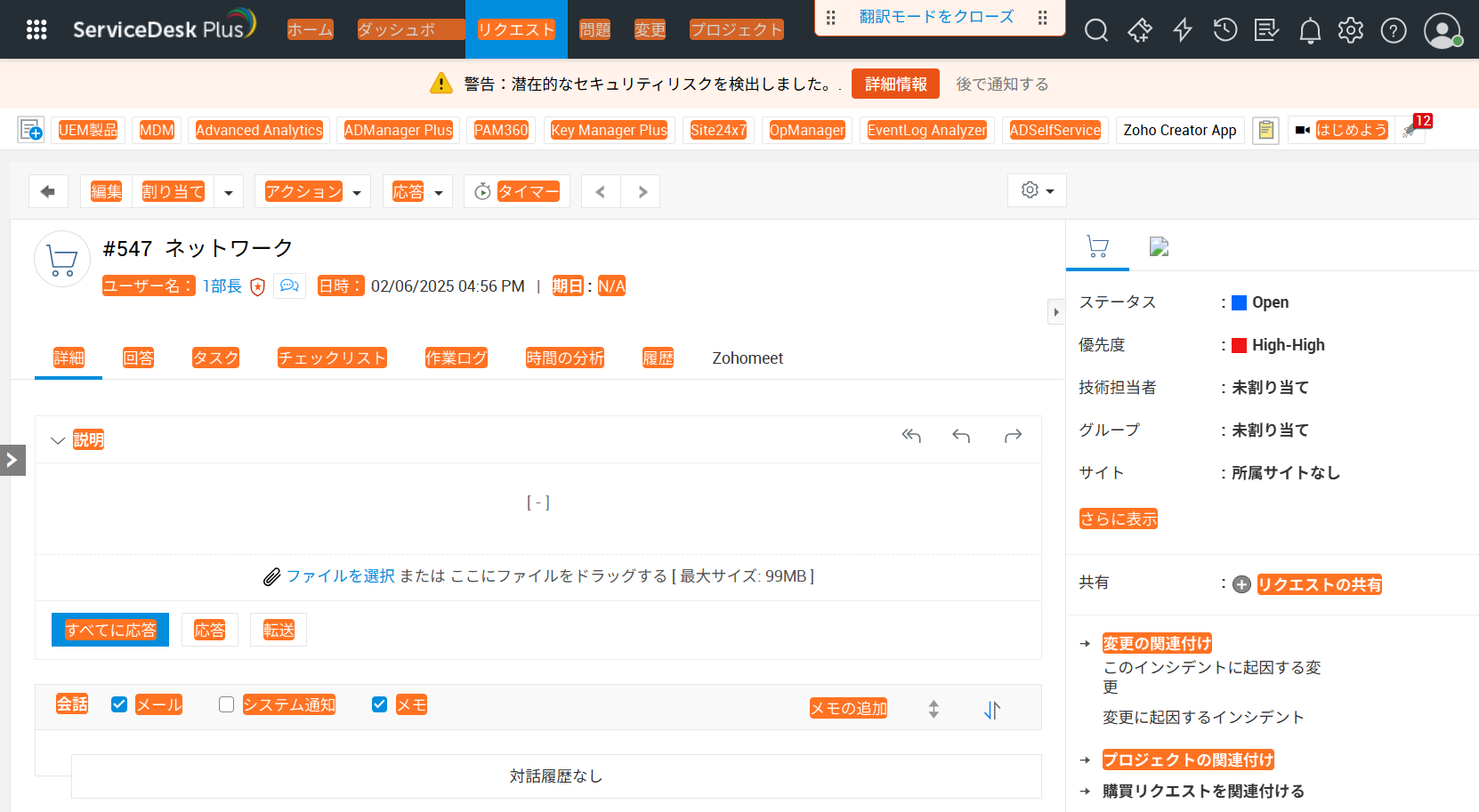Screen dimensions: 1479x812
Task: Click the ファイルを選択 link
Action: click(340, 576)
